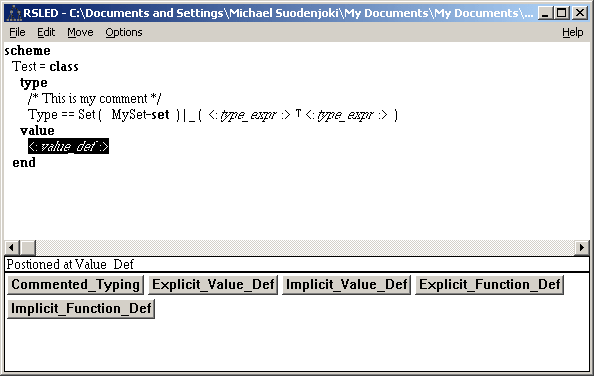Select the highlighted value_def placeholder

69,147
